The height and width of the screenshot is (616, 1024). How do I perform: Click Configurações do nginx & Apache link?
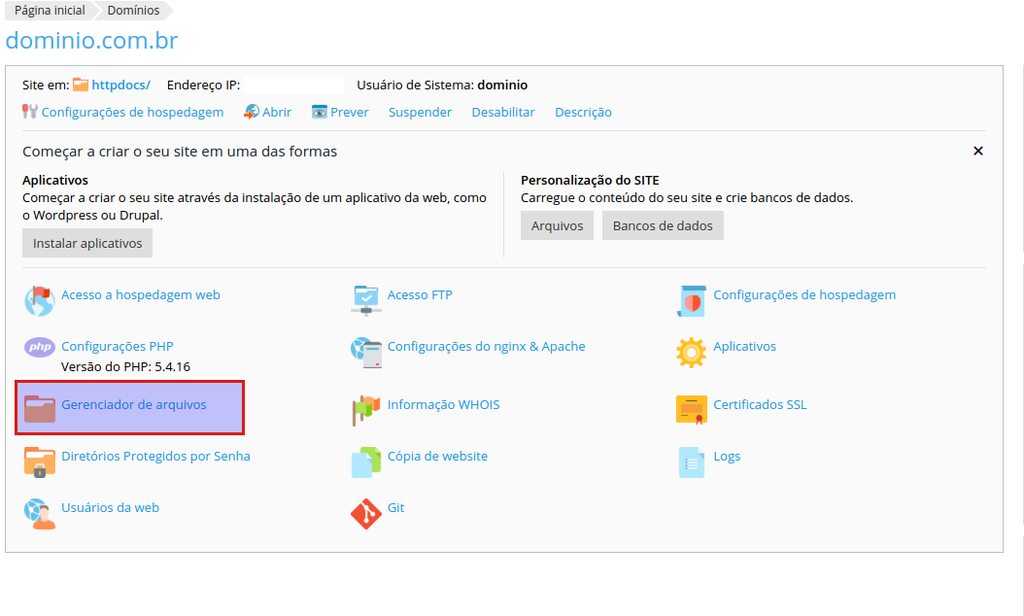[486, 346]
